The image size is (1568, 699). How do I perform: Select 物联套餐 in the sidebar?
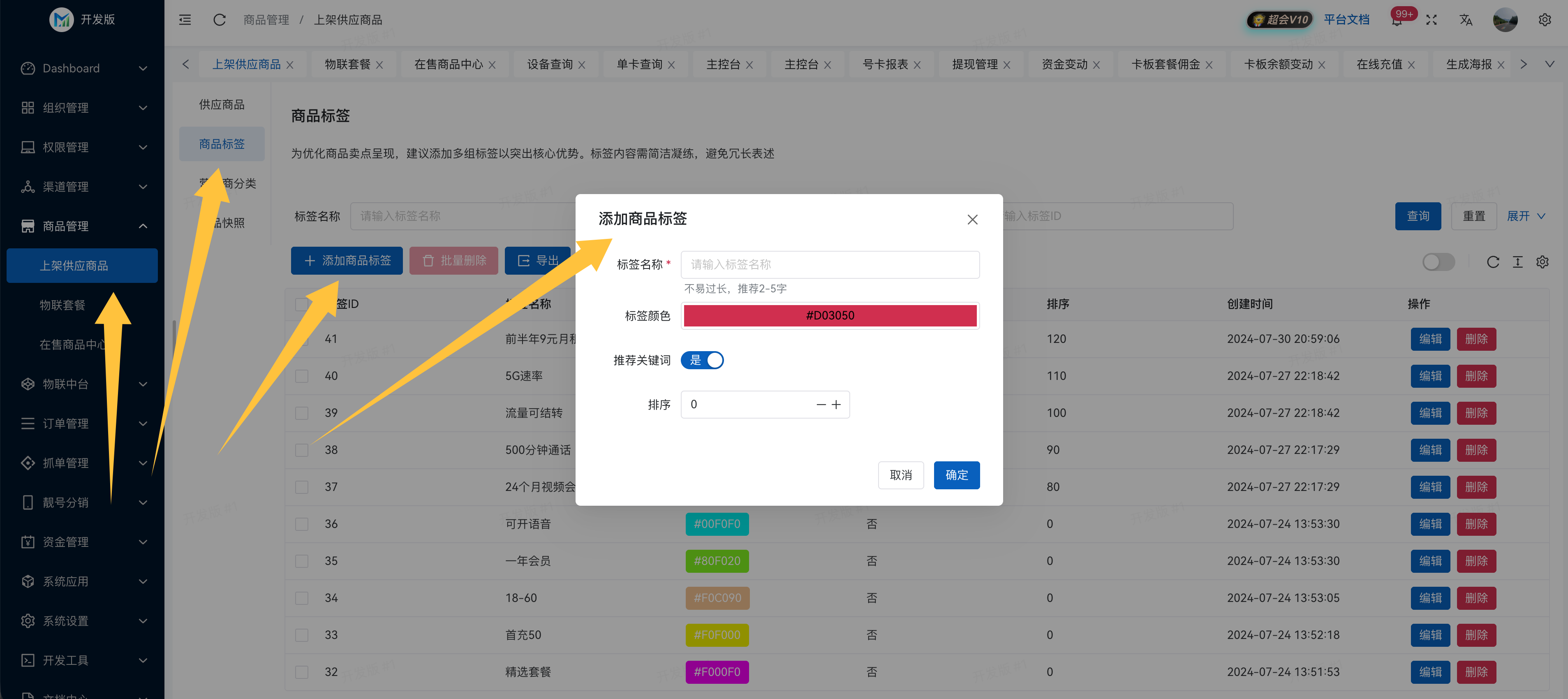pyautogui.click(x=62, y=305)
